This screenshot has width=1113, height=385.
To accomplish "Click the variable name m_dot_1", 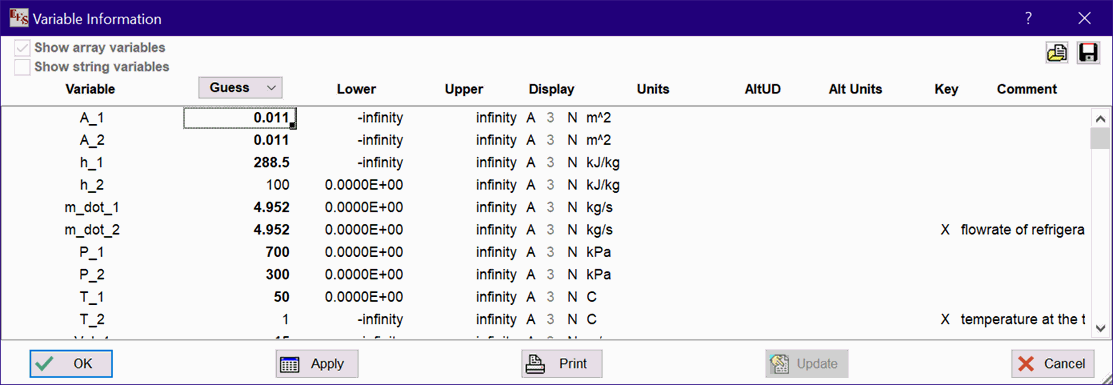I will tap(91, 207).
